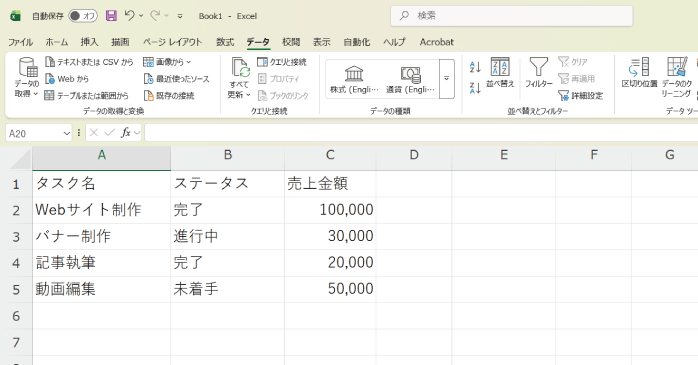This screenshot has width=698, height=365.
Task: Switch to the 描画 tab
Action: (120, 42)
